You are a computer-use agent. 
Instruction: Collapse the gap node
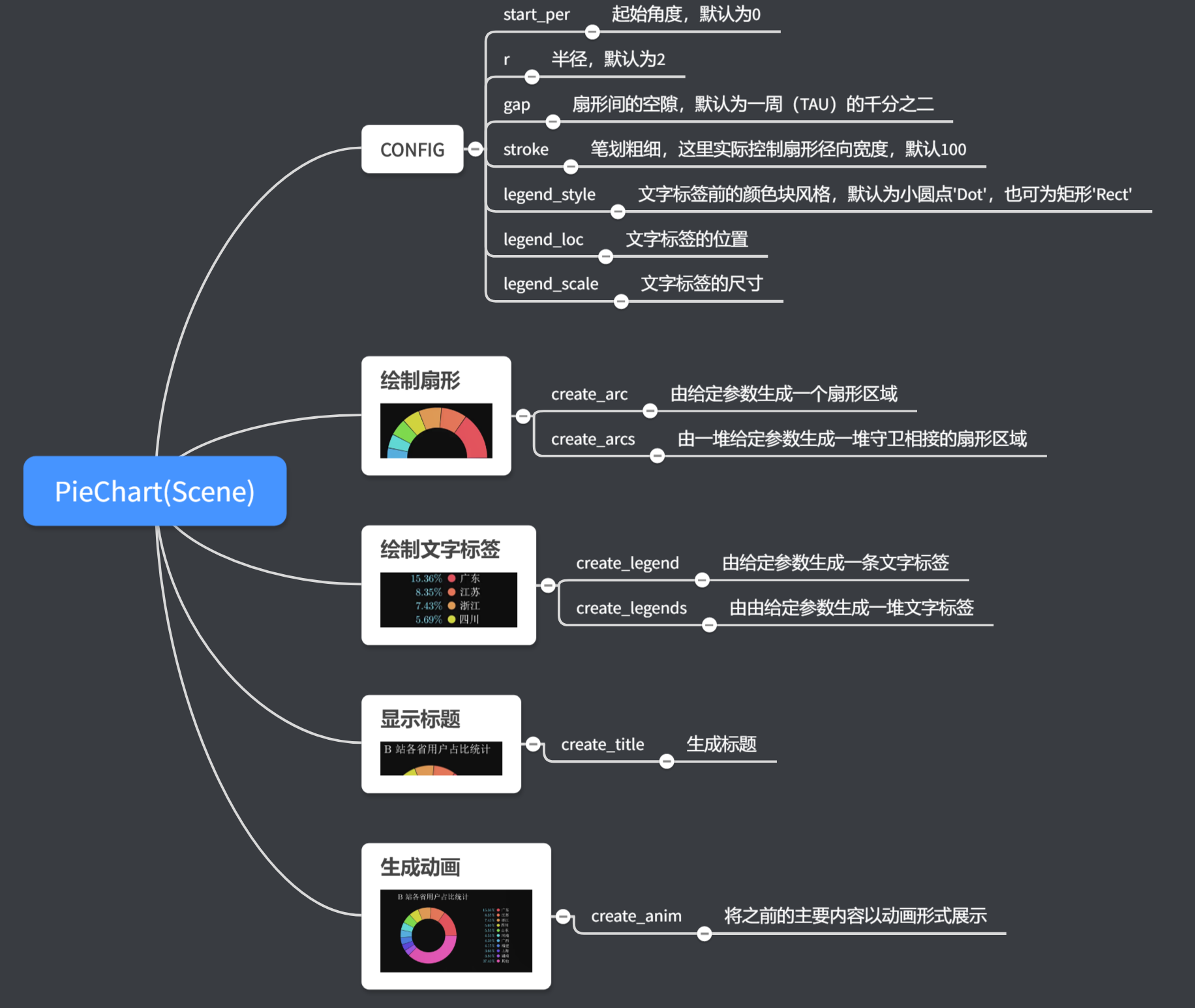553,121
